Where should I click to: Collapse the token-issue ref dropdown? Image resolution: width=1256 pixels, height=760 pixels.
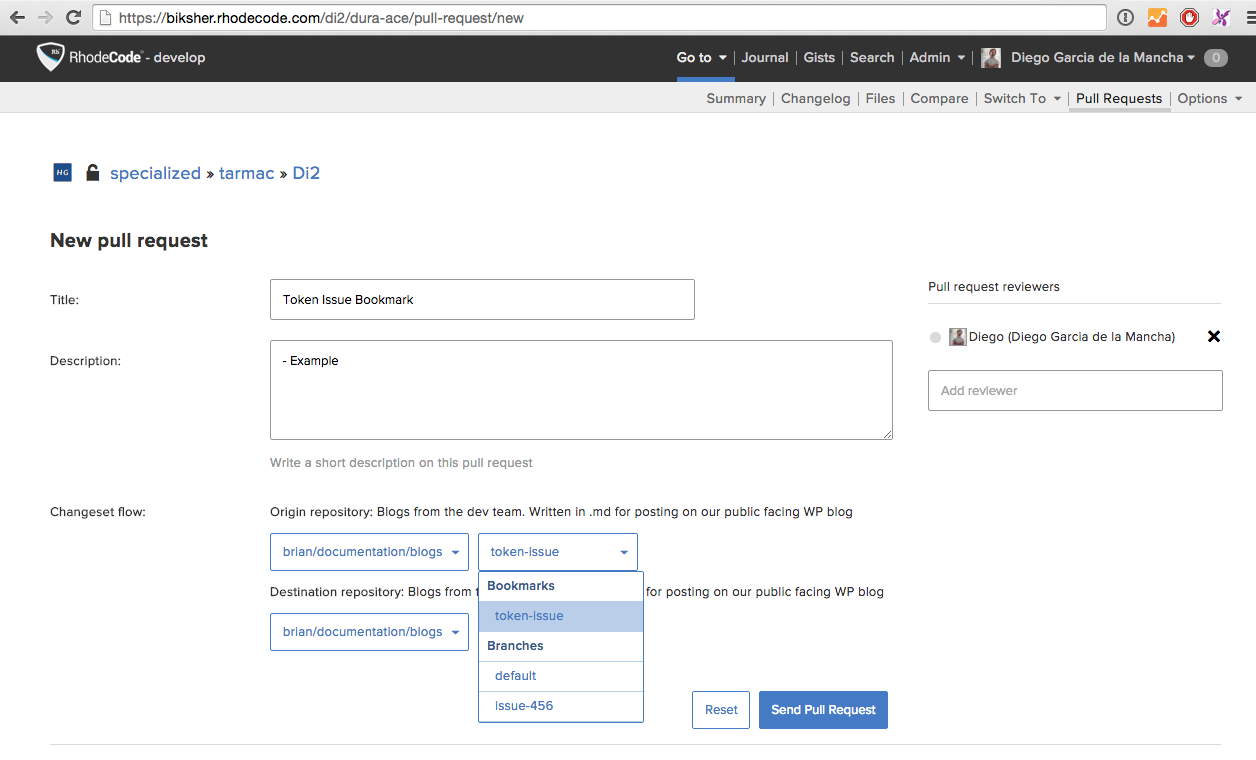point(557,552)
